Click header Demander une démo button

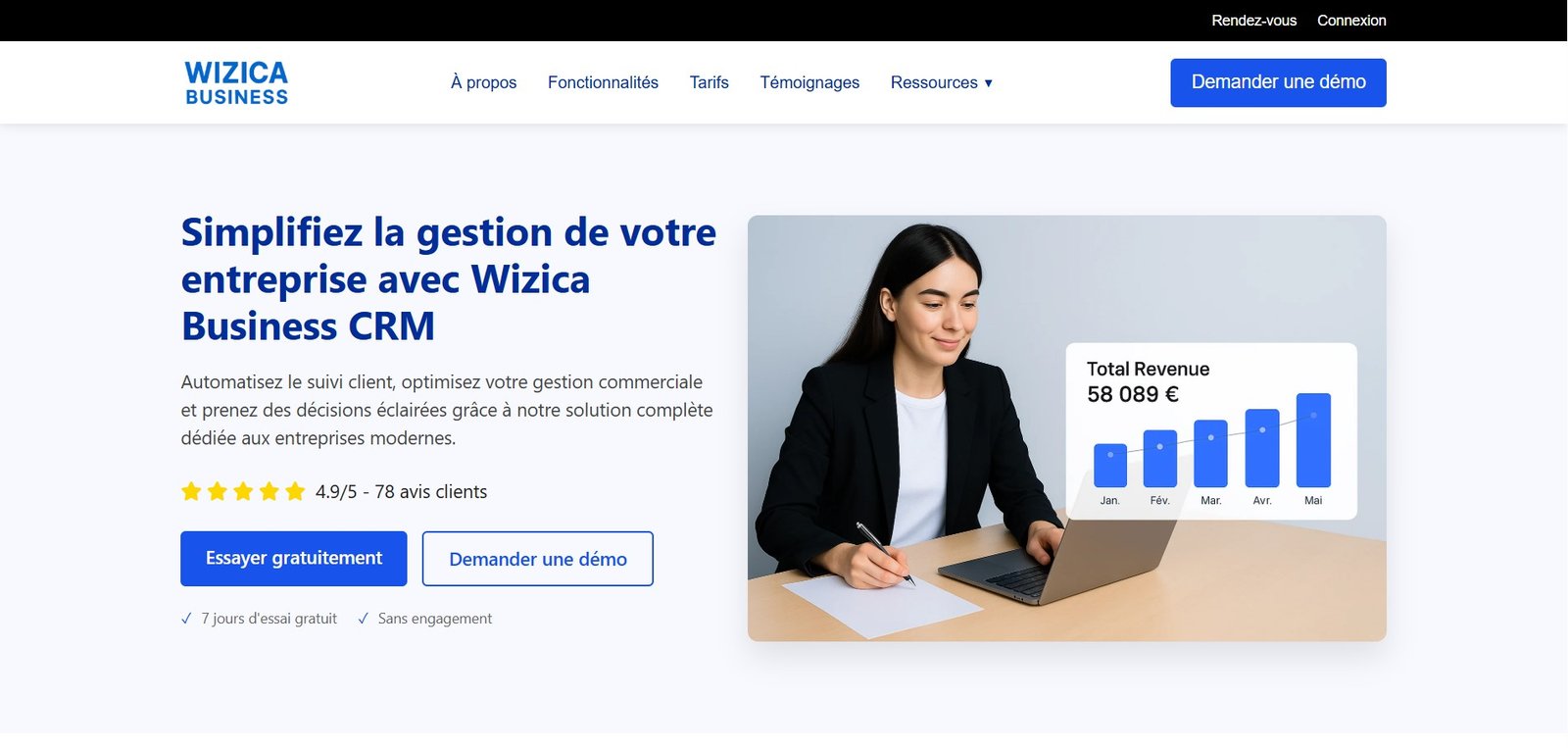point(1278,82)
